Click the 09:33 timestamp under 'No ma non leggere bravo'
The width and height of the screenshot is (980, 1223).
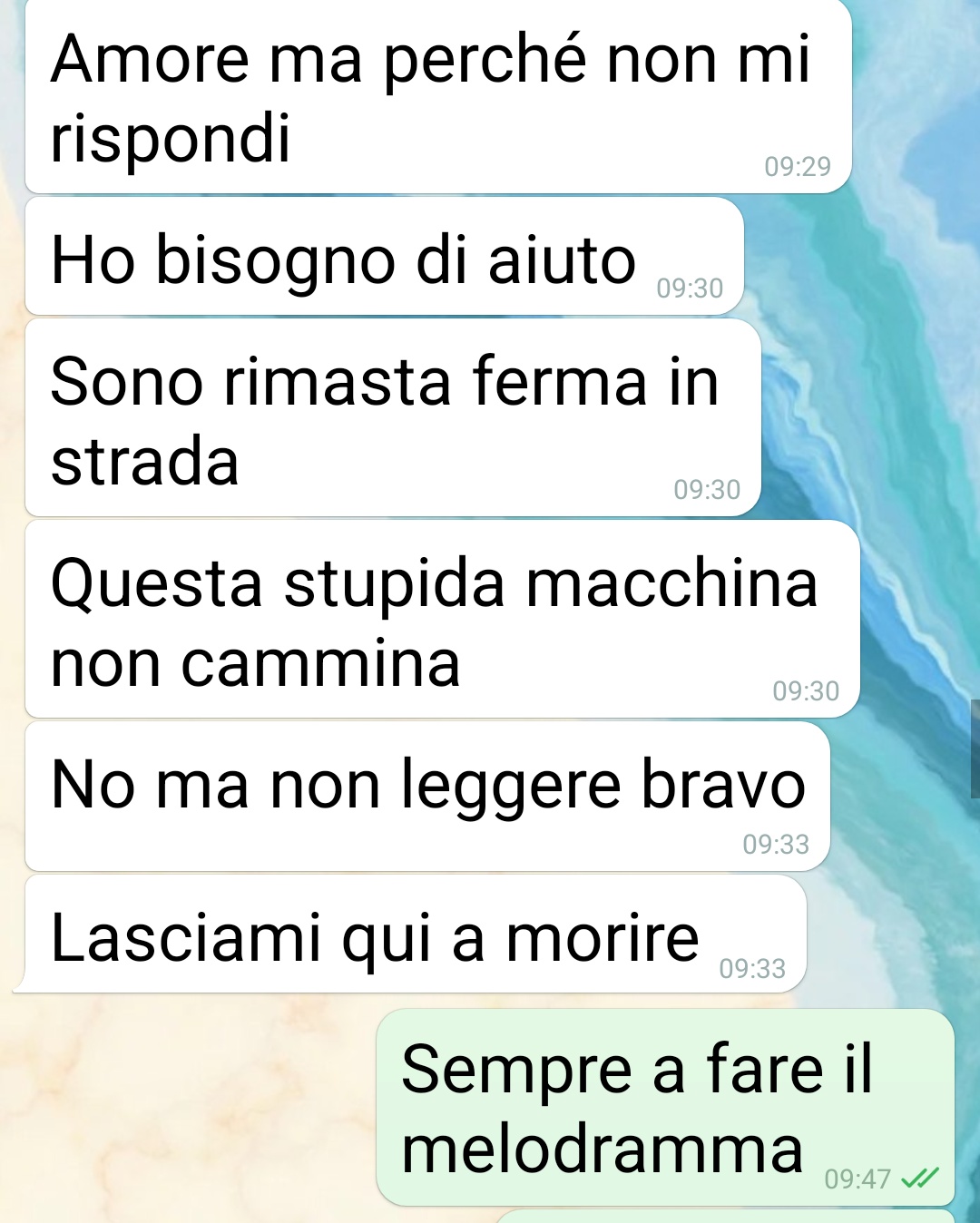(776, 845)
